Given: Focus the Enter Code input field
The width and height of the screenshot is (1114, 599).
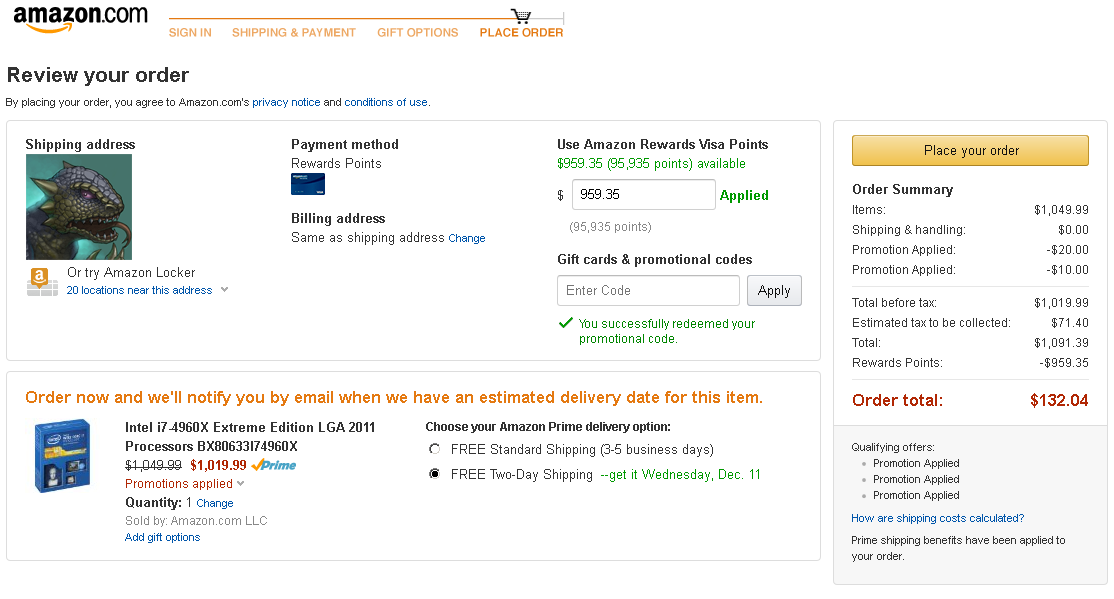Looking at the screenshot, I should 649,291.
